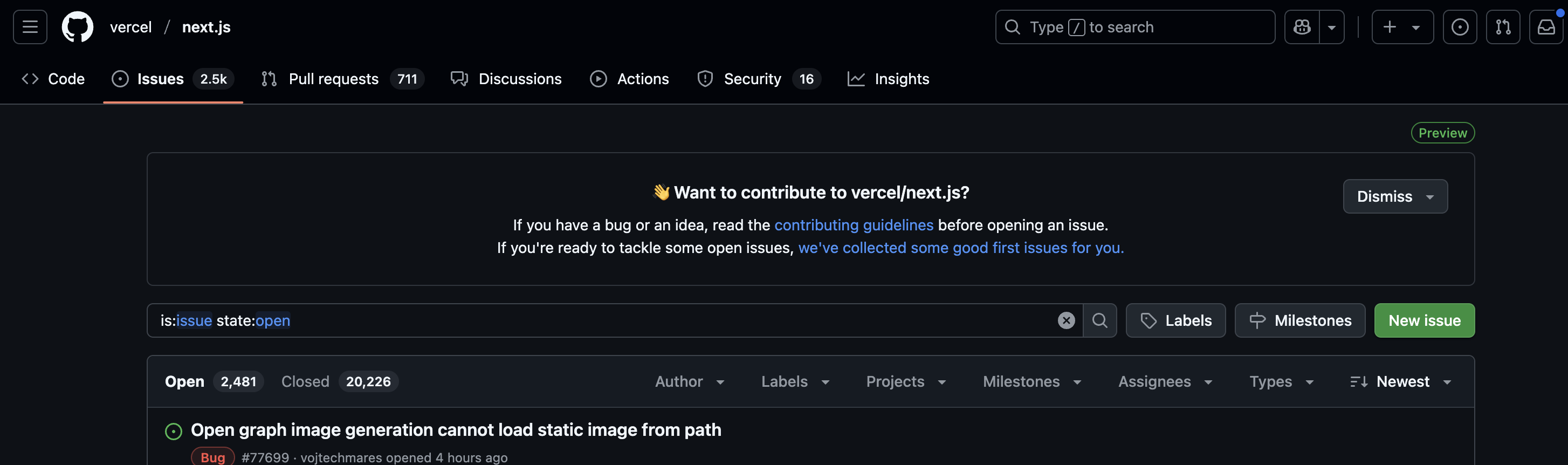Click the search field in the header
The width and height of the screenshot is (1568, 465).
(1135, 27)
